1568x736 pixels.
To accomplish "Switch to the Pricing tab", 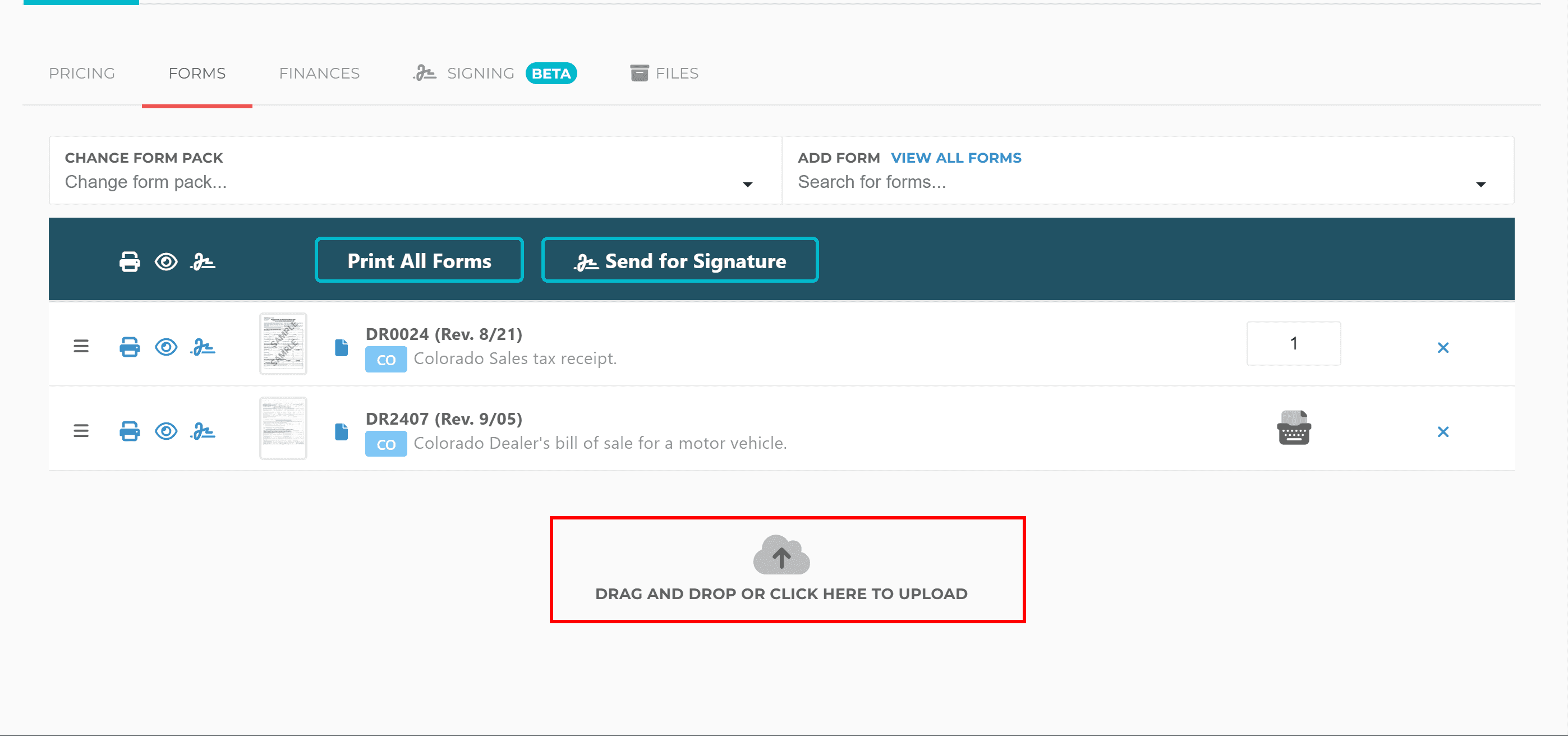I will pyautogui.click(x=81, y=73).
